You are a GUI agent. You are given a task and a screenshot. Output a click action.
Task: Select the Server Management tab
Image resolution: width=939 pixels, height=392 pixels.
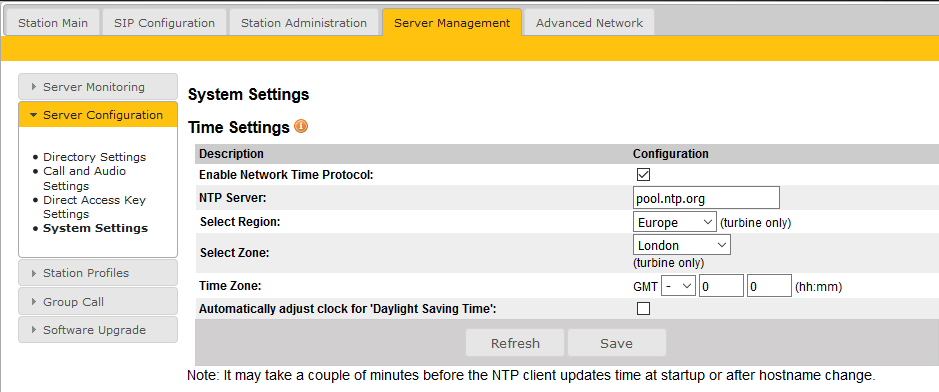[x=452, y=23]
